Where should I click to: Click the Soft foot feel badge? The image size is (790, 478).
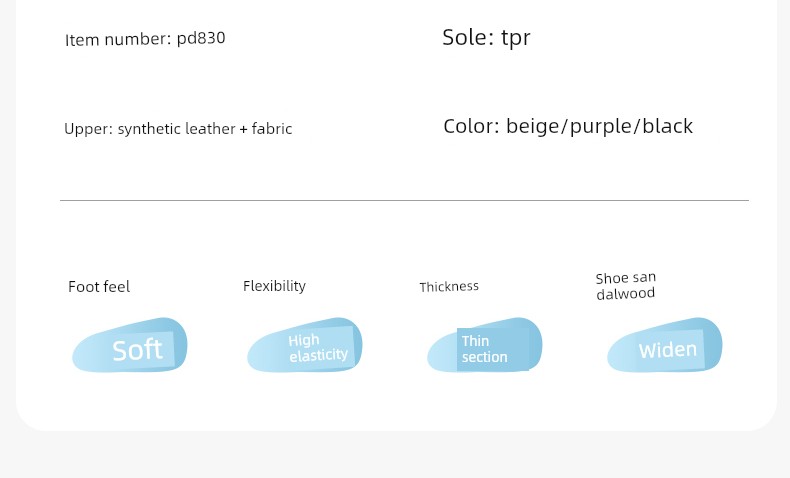[x=130, y=346]
